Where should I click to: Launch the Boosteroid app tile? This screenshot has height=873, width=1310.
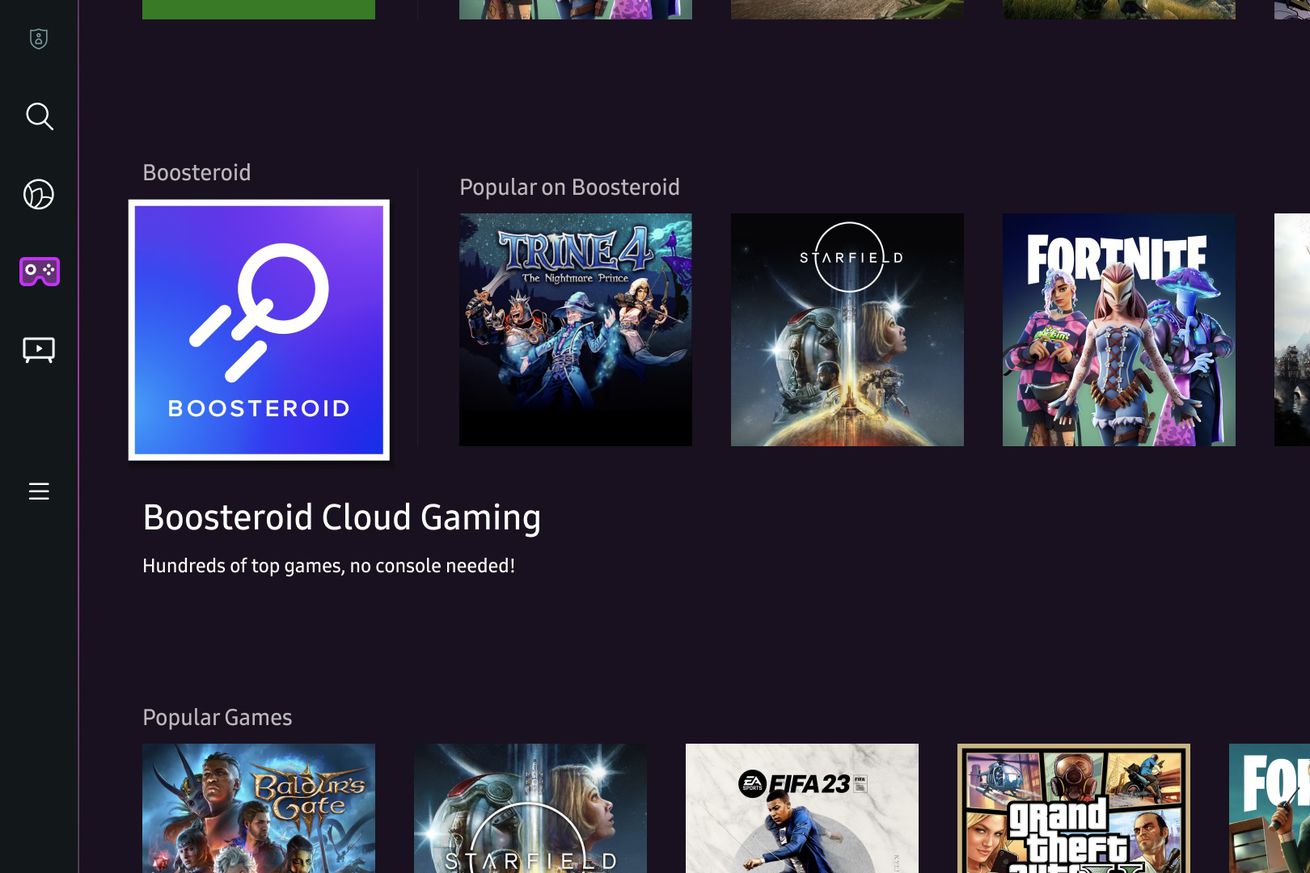coord(259,330)
